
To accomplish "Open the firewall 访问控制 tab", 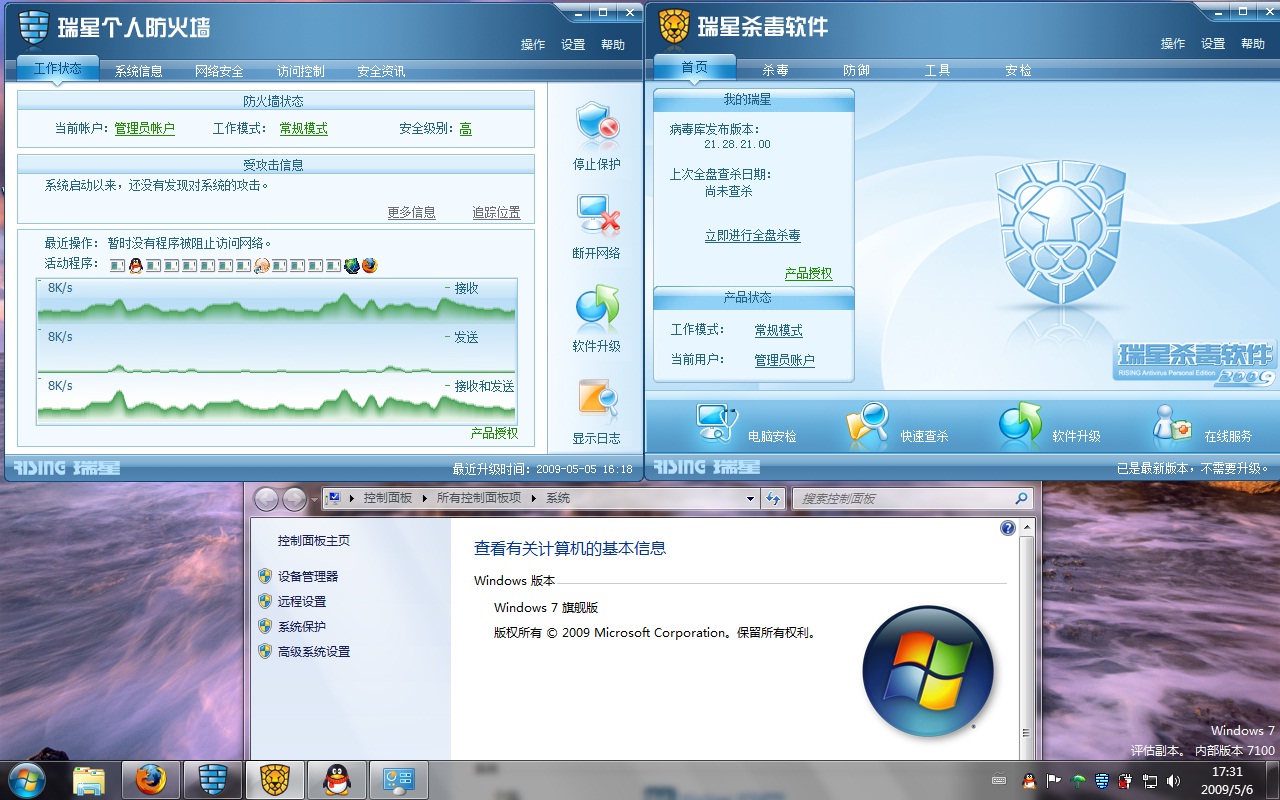I will coord(301,71).
